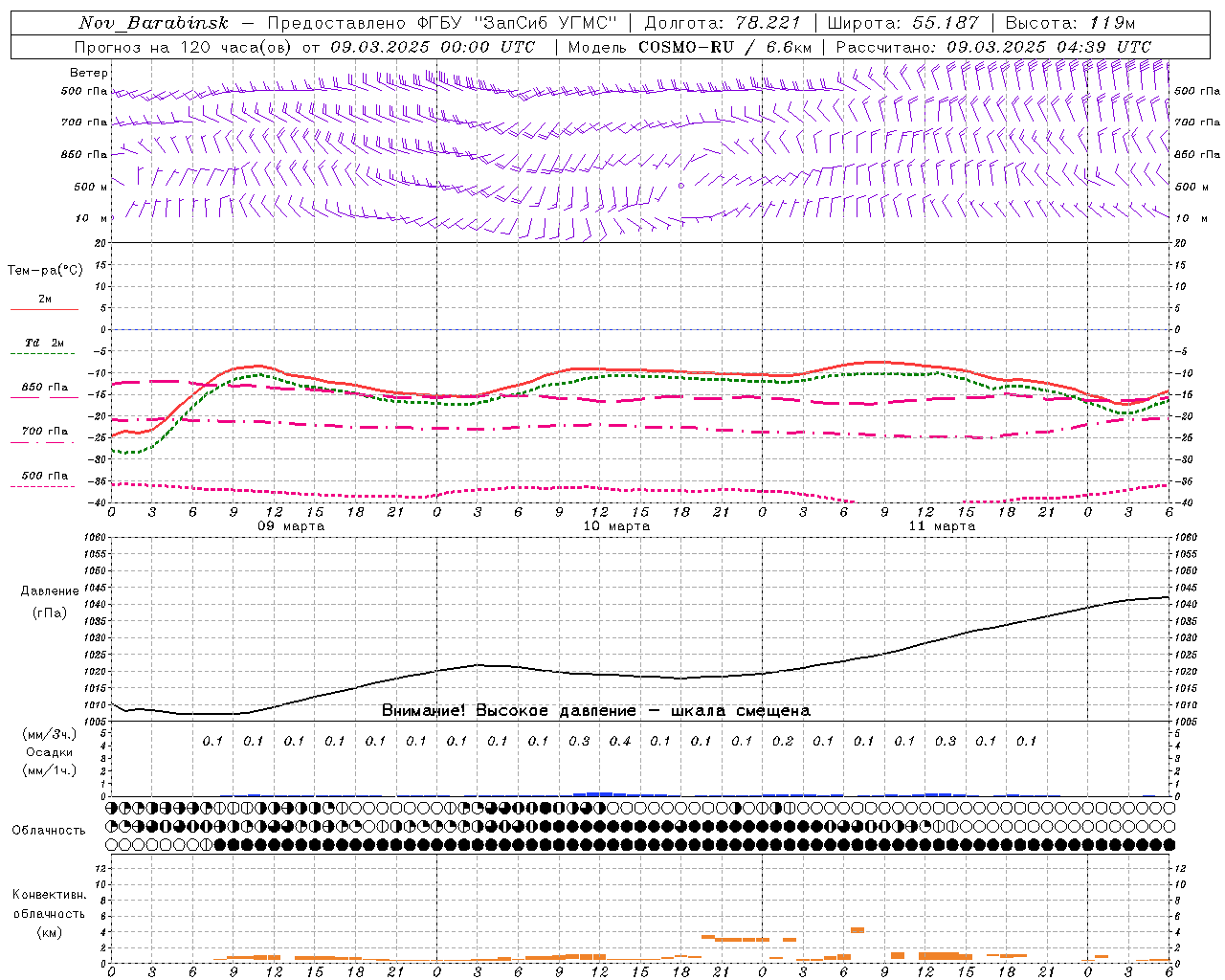The image size is (1225, 980).
Task: Click the '11 марта' date label
Action: click(x=942, y=526)
